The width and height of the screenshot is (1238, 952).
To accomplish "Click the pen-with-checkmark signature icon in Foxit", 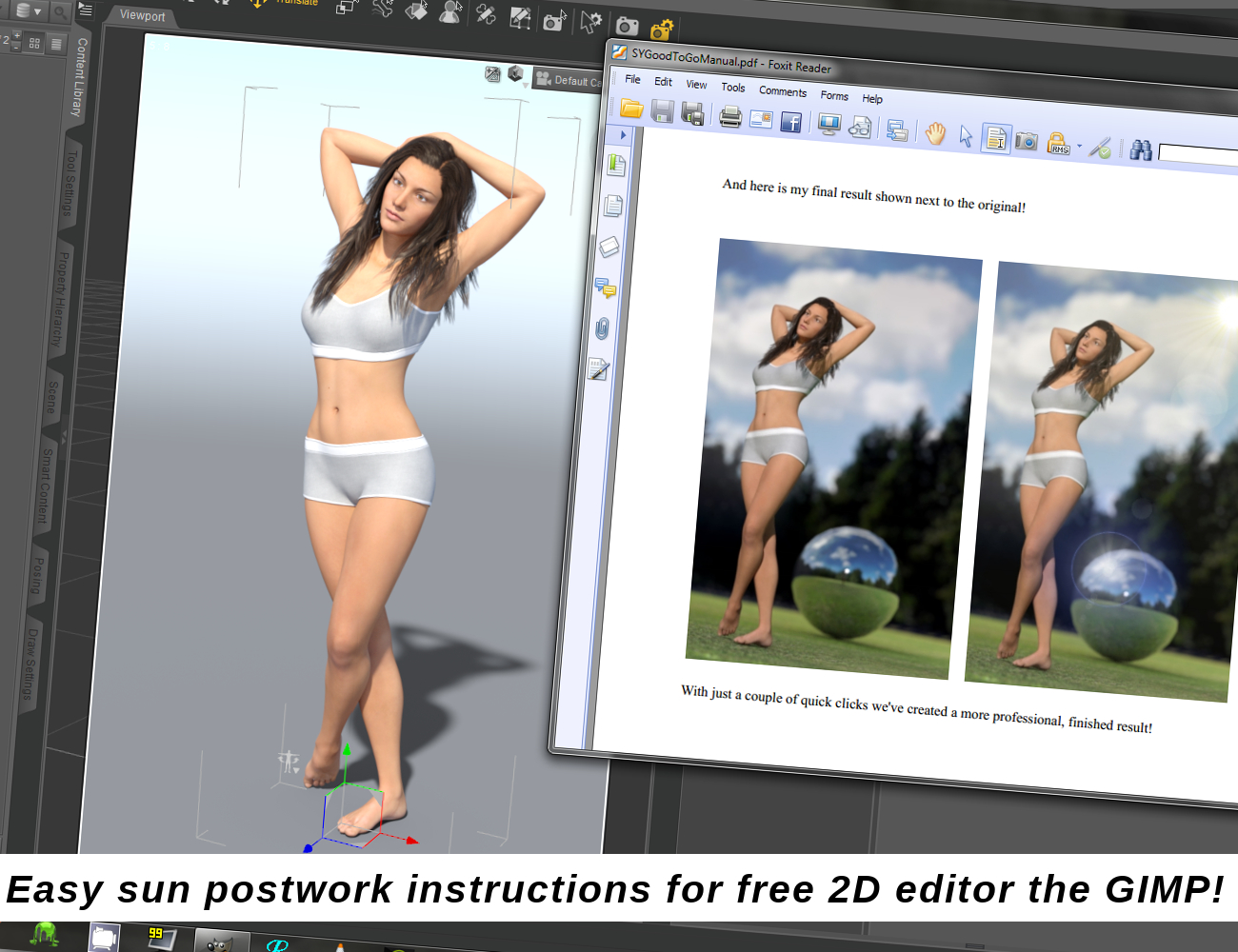I will (x=1100, y=148).
